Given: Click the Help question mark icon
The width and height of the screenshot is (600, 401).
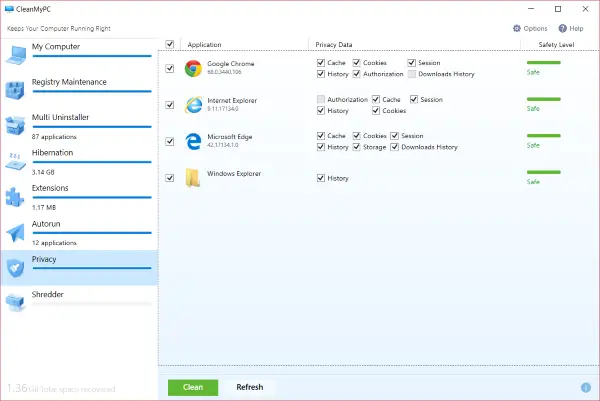Looking at the screenshot, I should point(562,28).
